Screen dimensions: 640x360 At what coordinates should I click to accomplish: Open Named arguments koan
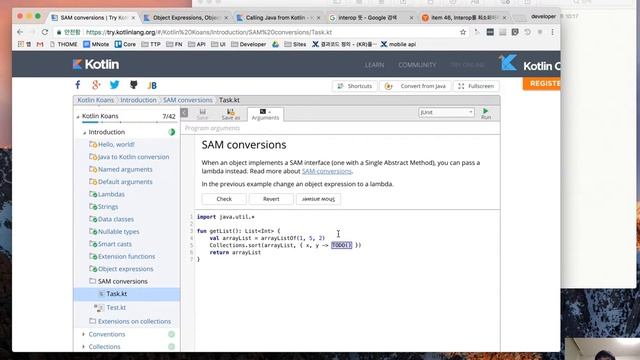tap(125, 169)
